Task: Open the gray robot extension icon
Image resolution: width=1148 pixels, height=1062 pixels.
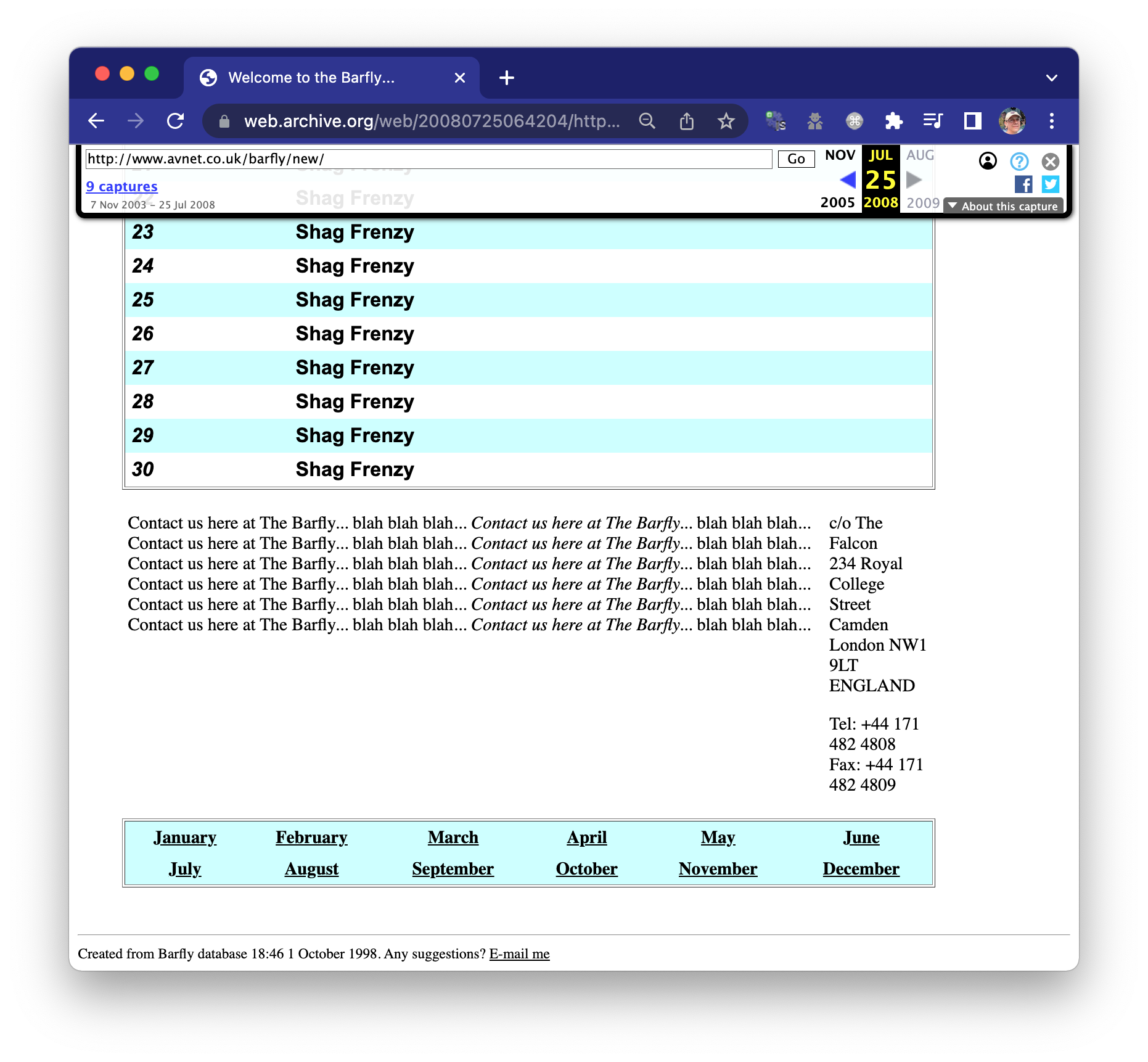Action: click(x=814, y=121)
